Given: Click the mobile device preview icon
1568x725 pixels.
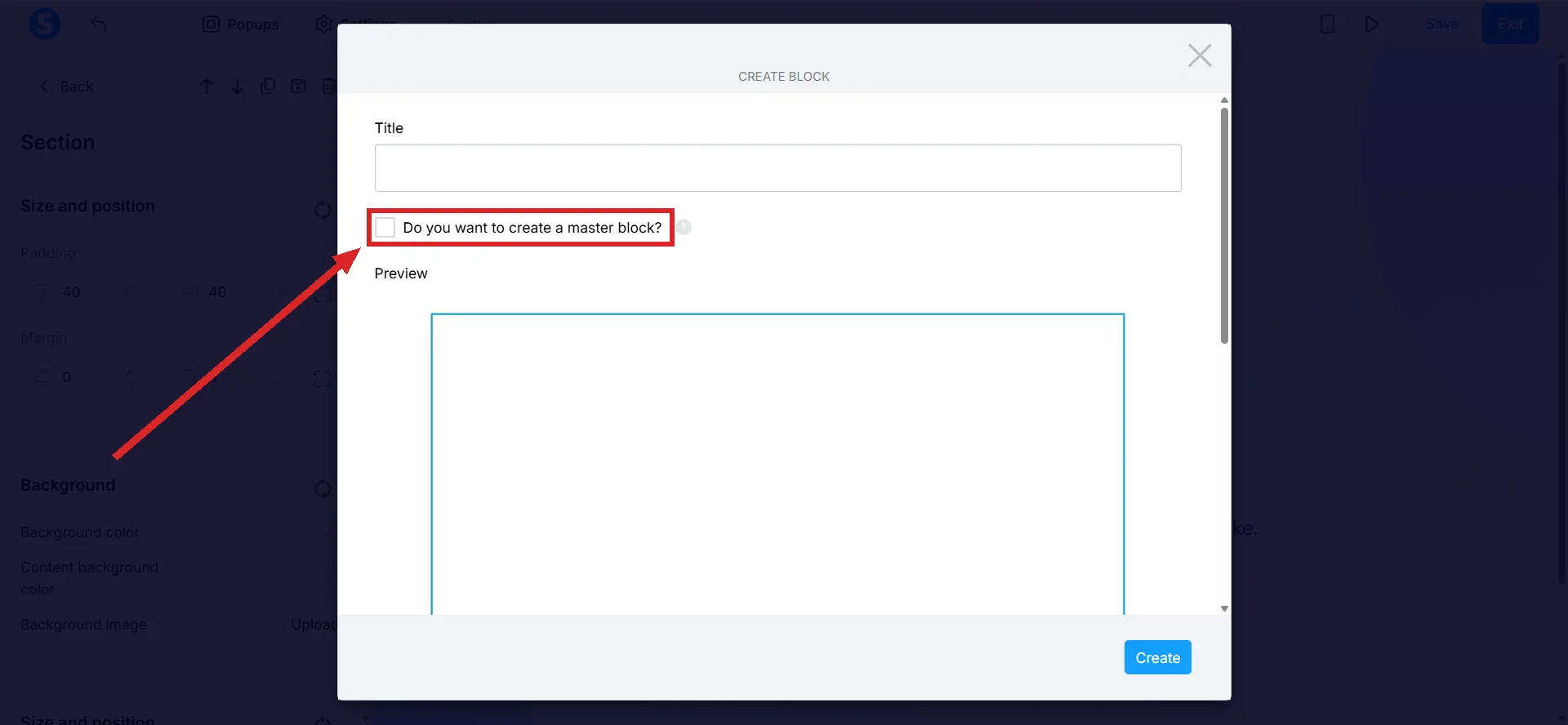Looking at the screenshot, I should click(x=1327, y=24).
